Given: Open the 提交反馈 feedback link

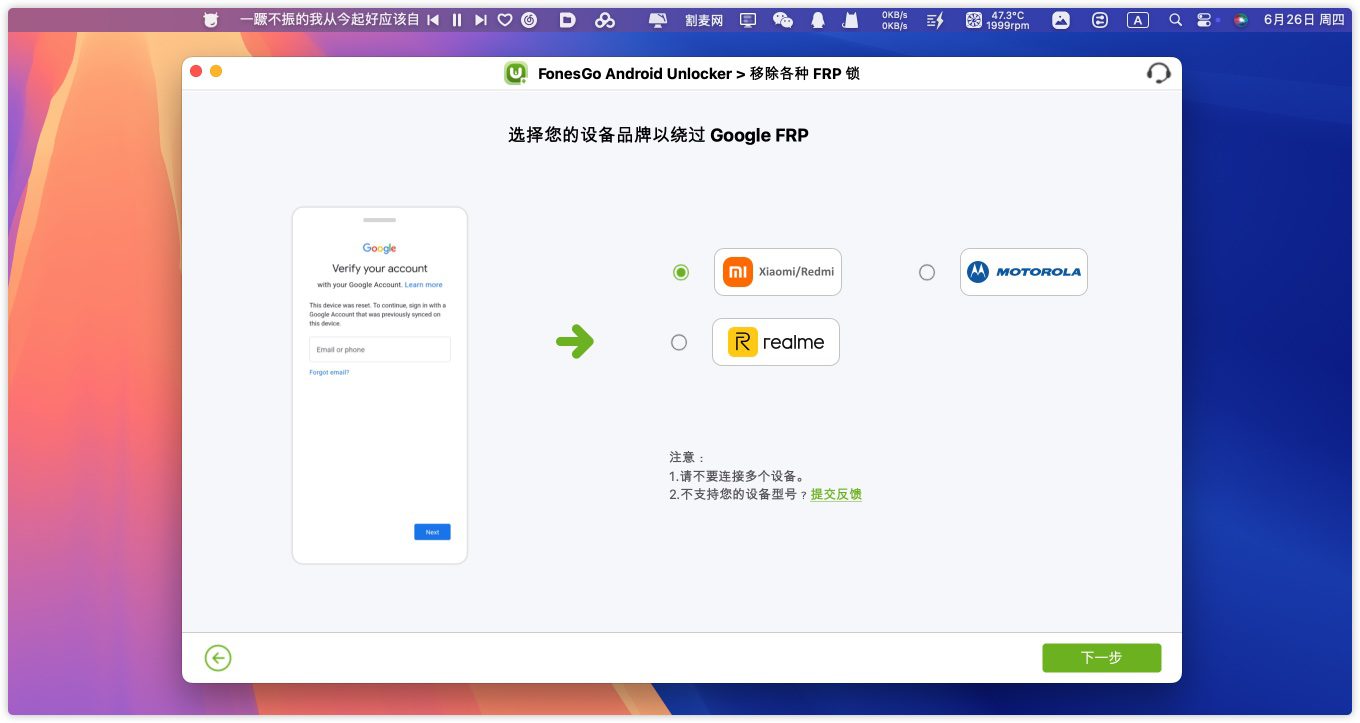Looking at the screenshot, I should coord(836,494).
